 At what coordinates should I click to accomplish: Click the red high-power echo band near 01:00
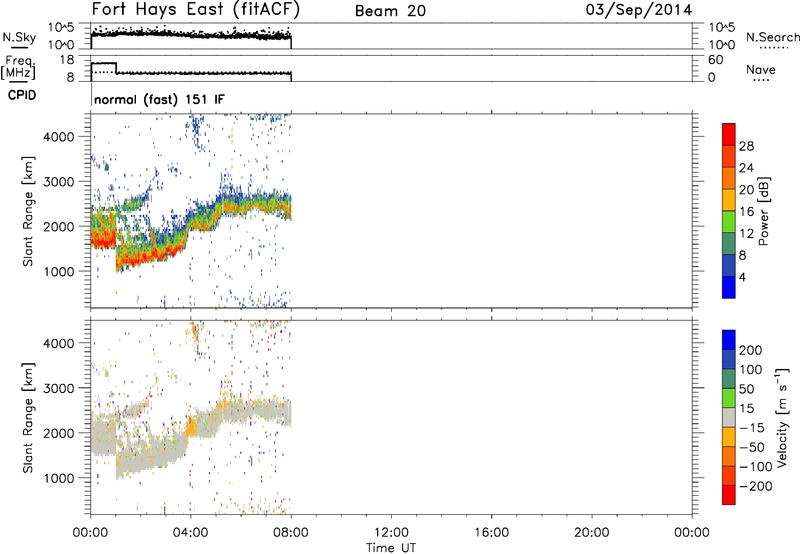(105, 239)
